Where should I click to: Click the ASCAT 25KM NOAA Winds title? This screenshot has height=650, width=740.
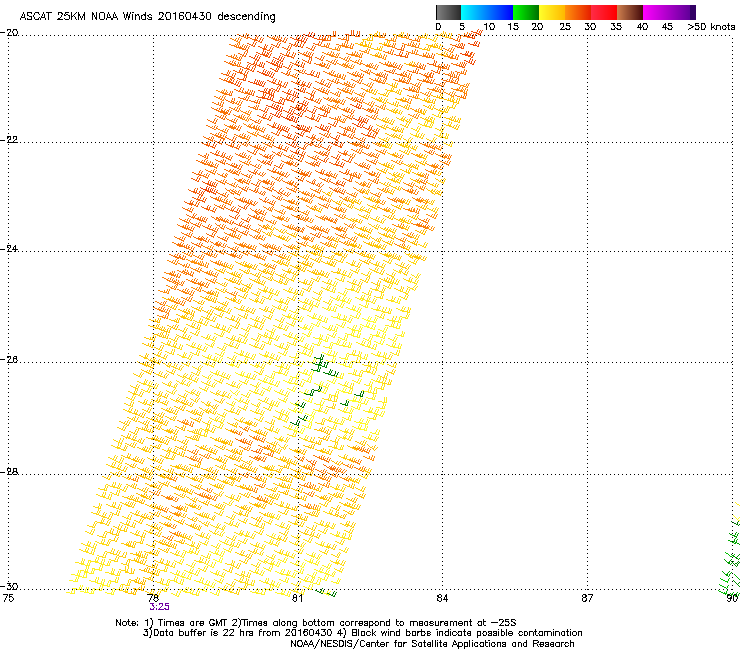tap(147, 16)
